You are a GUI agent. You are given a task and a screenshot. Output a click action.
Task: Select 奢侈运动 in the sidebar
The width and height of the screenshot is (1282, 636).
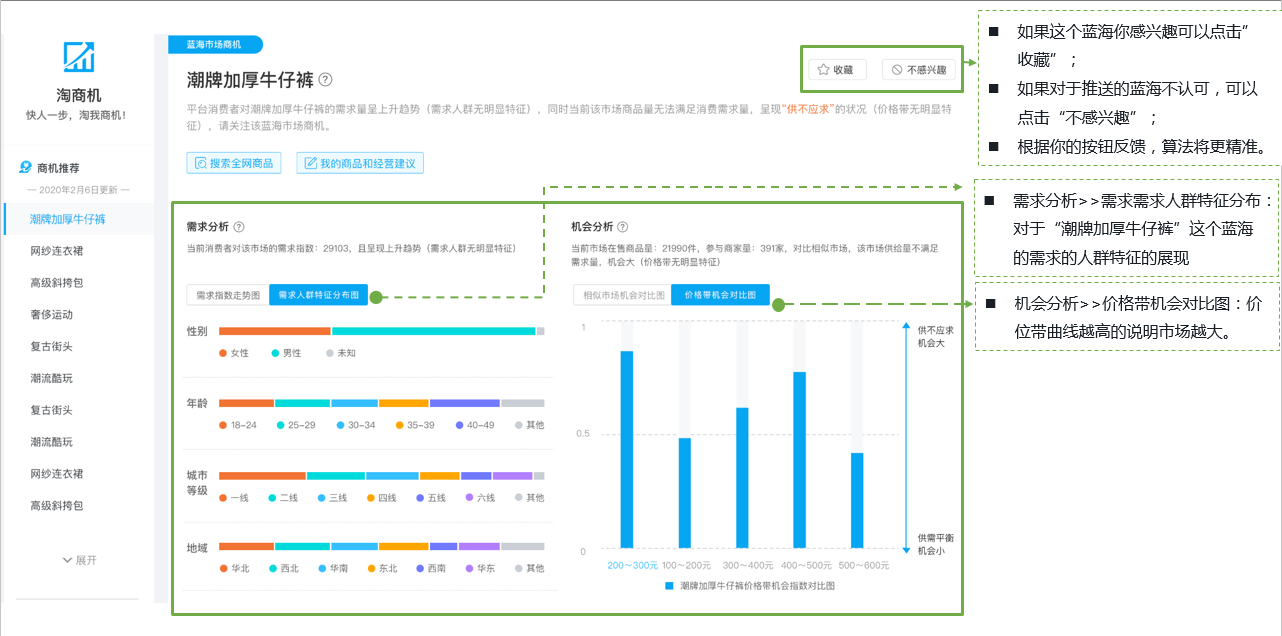pyautogui.click(x=52, y=314)
